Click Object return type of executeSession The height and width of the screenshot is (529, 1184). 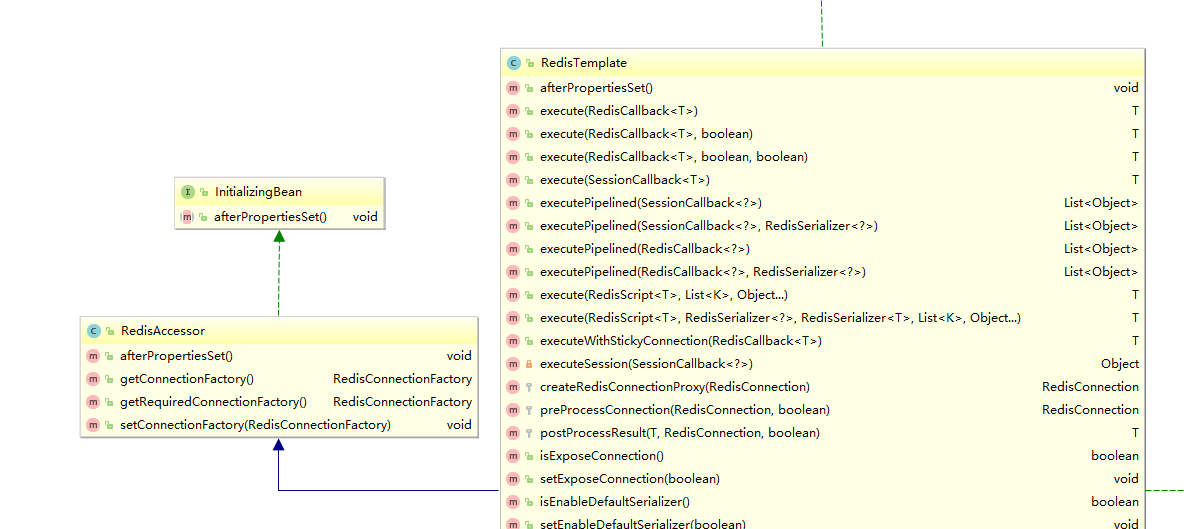pyautogui.click(x=1120, y=364)
